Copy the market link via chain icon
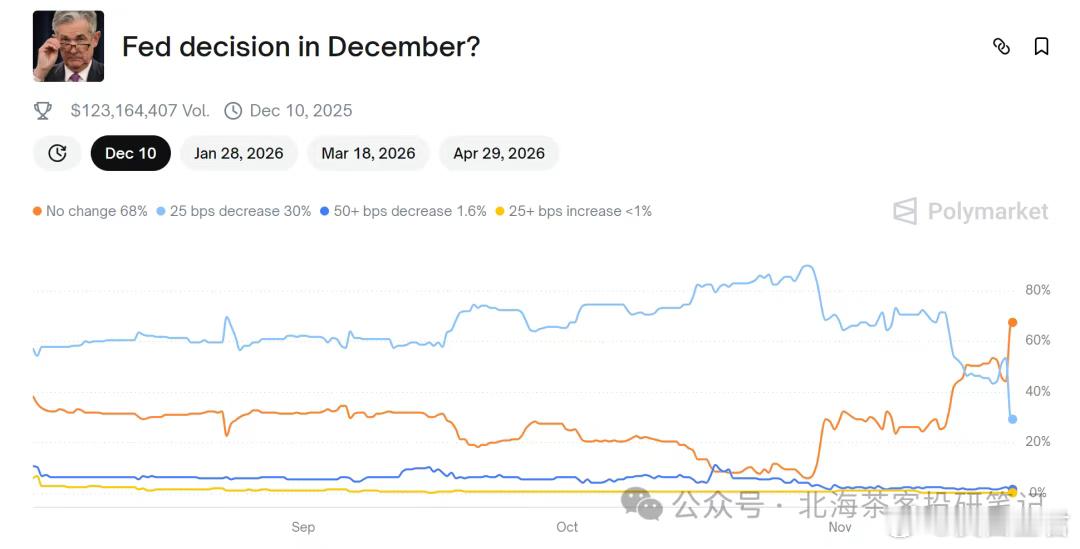This screenshot has height=549, width=1080. [1001, 46]
